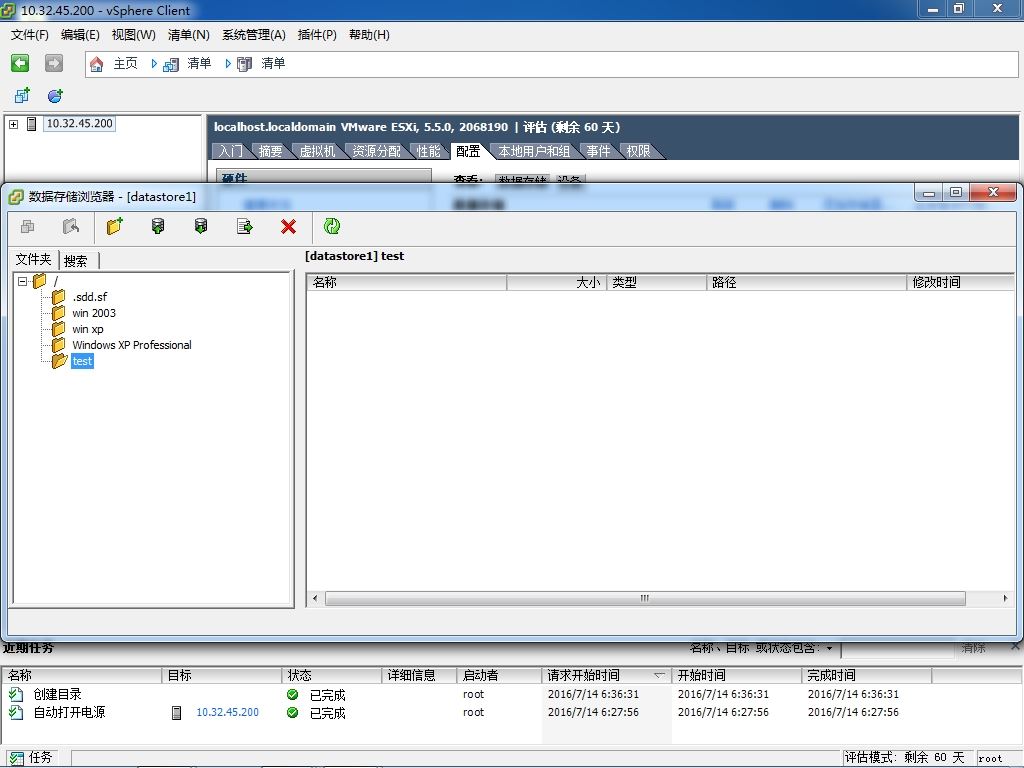The height and width of the screenshot is (768, 1024).
Task: Select the win xp folder
Action: pyautogui.click(x=88, y=329)
